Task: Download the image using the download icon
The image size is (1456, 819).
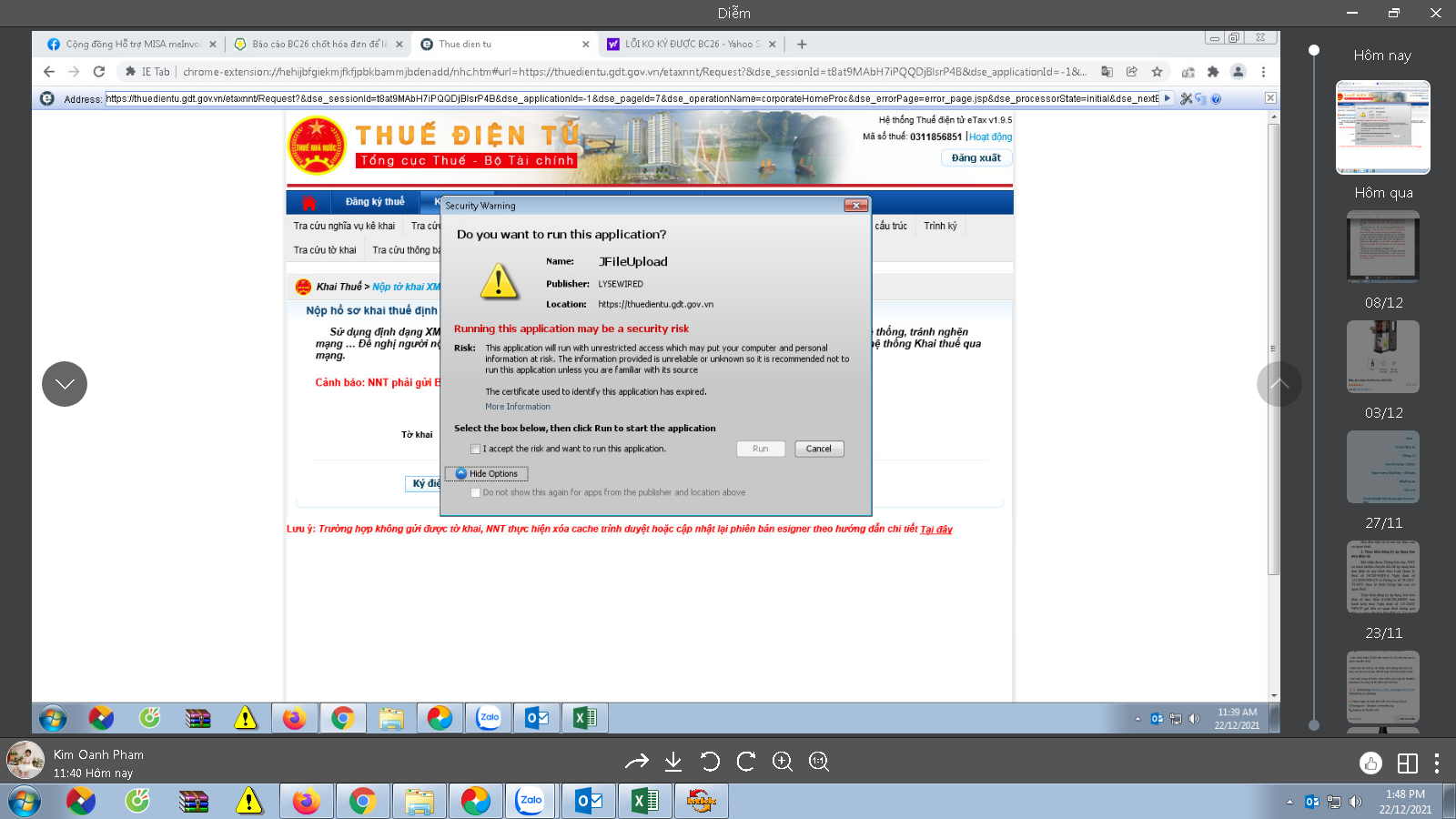Action: 673,762
